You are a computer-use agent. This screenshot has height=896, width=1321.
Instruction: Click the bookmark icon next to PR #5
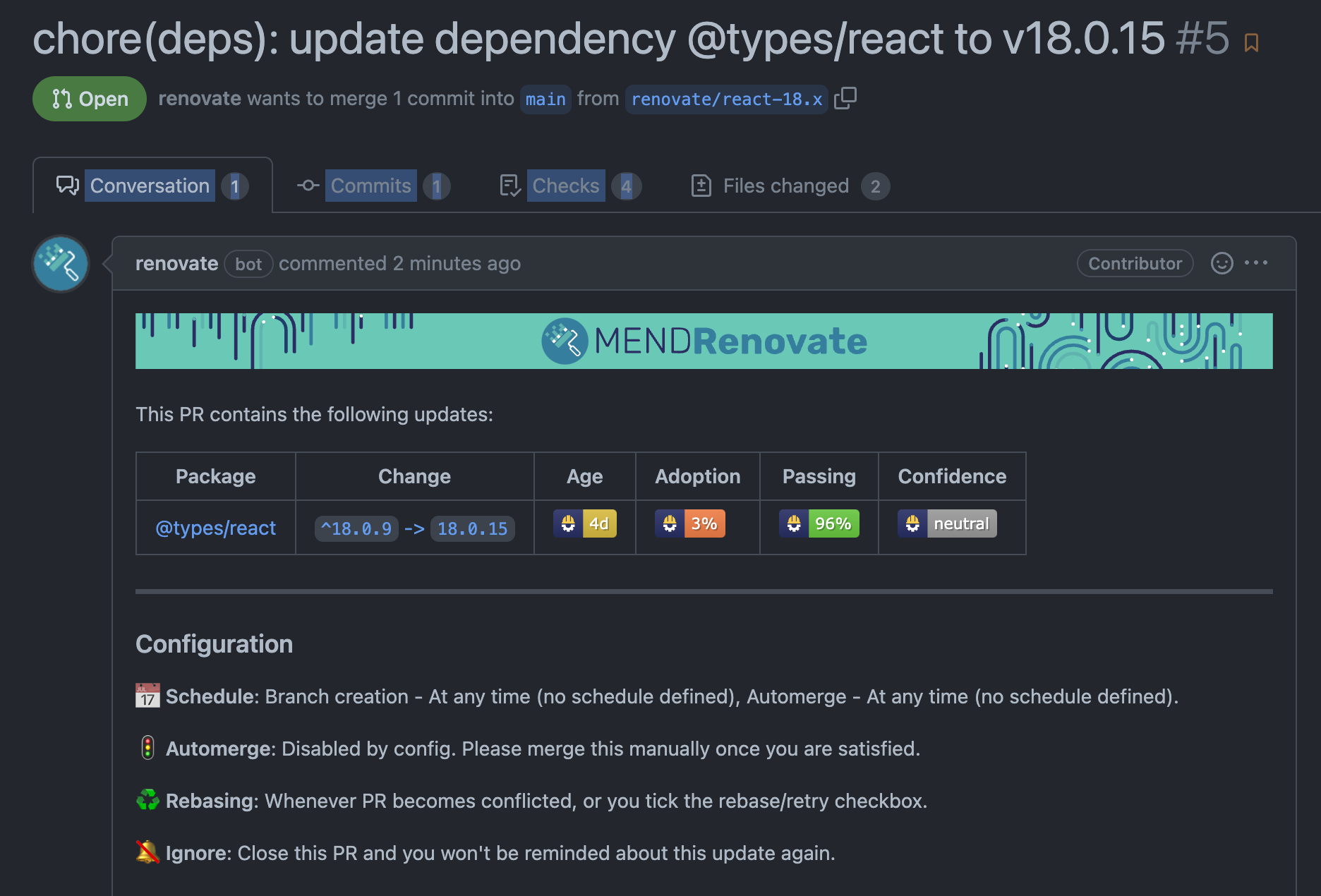(x=1251, y=43)
